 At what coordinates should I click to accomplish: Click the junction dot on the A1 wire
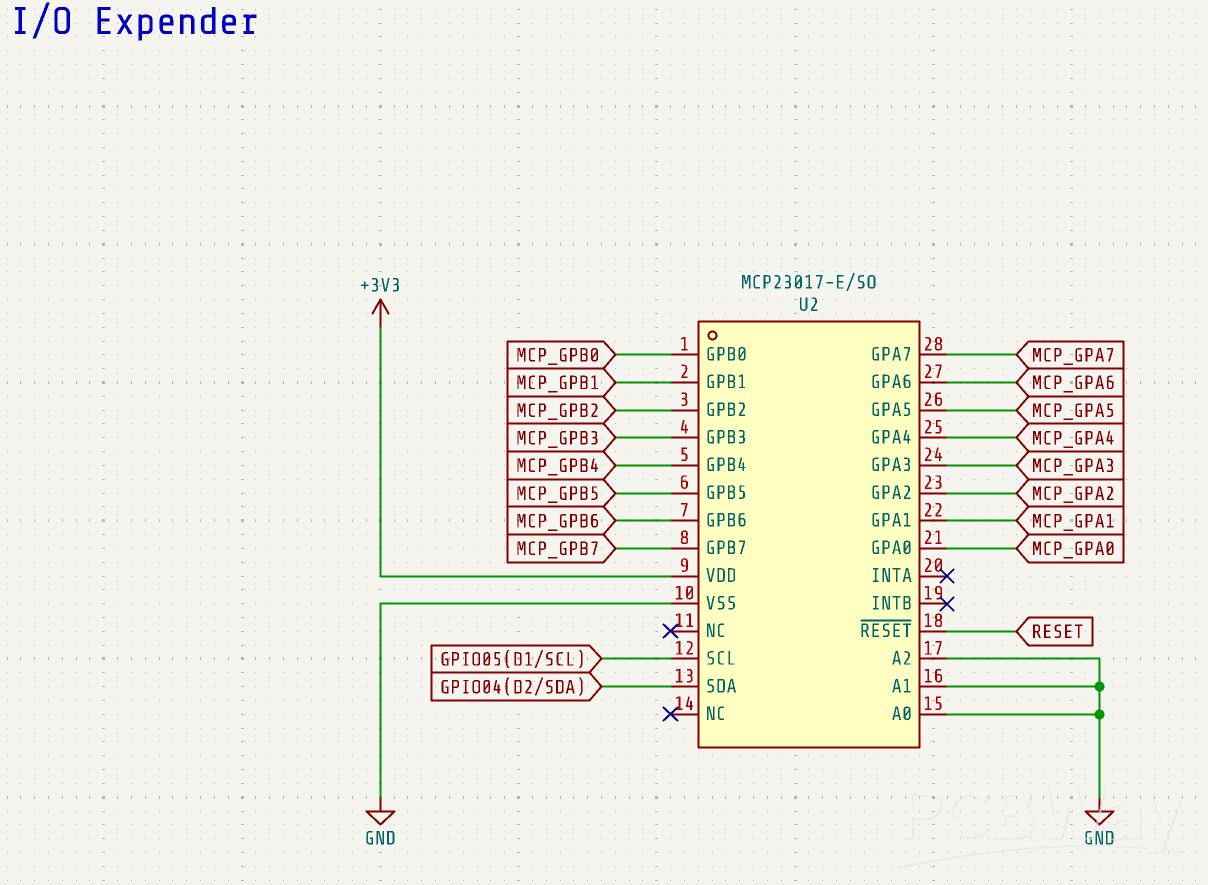click(1099, 686)
